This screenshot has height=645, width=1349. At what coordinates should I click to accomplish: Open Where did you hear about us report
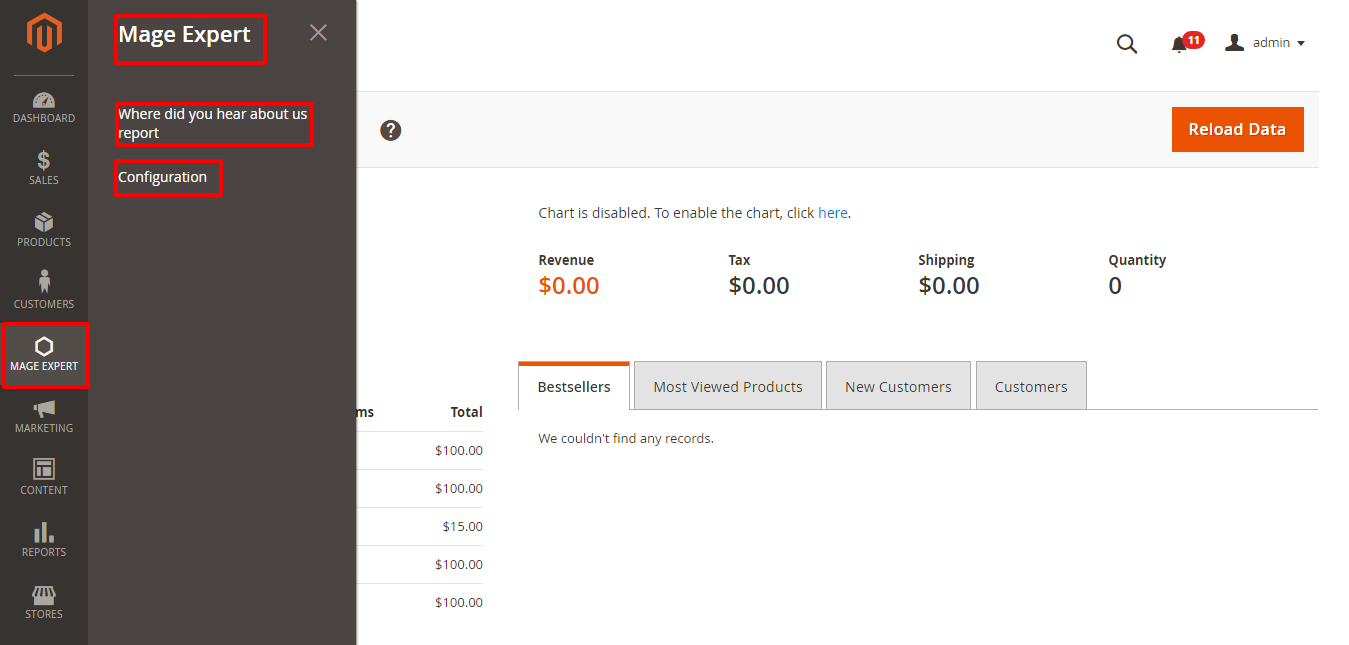coord(214,123)
